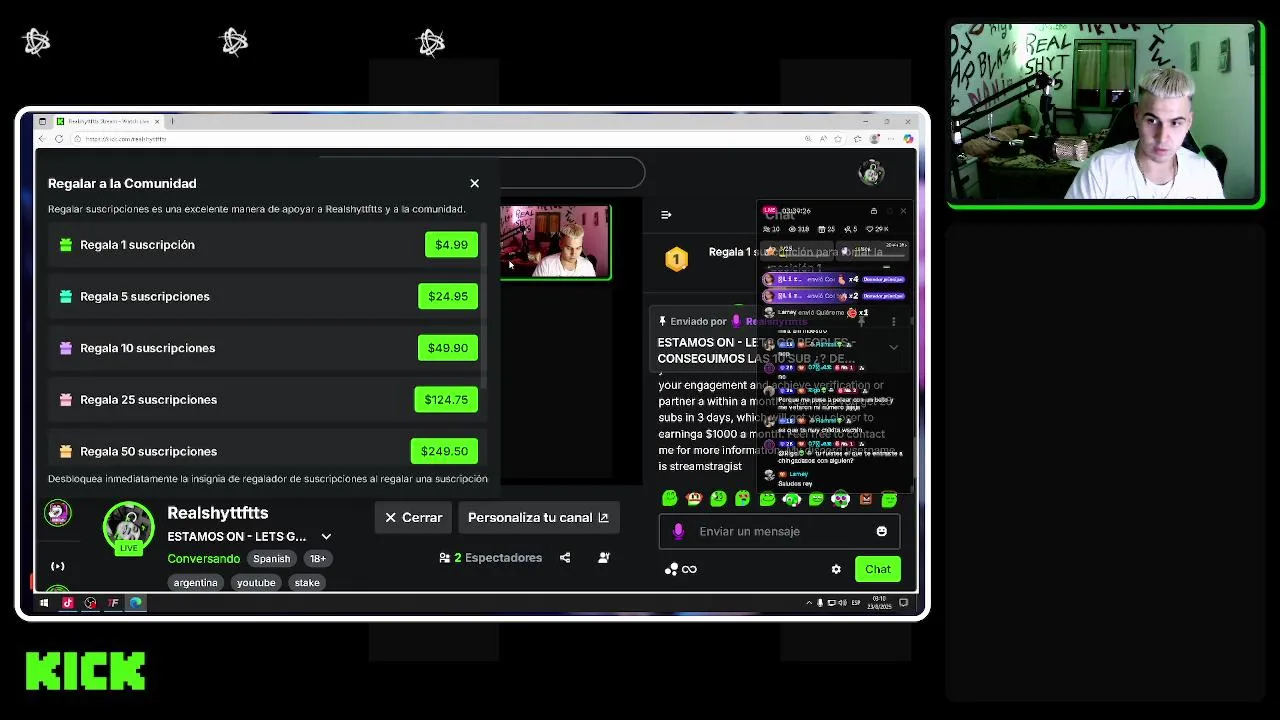The width and height of the screenshot is (1280, 720).
Task: Click the lock icon on floating chat overlay
Action: tap(873, 211)
